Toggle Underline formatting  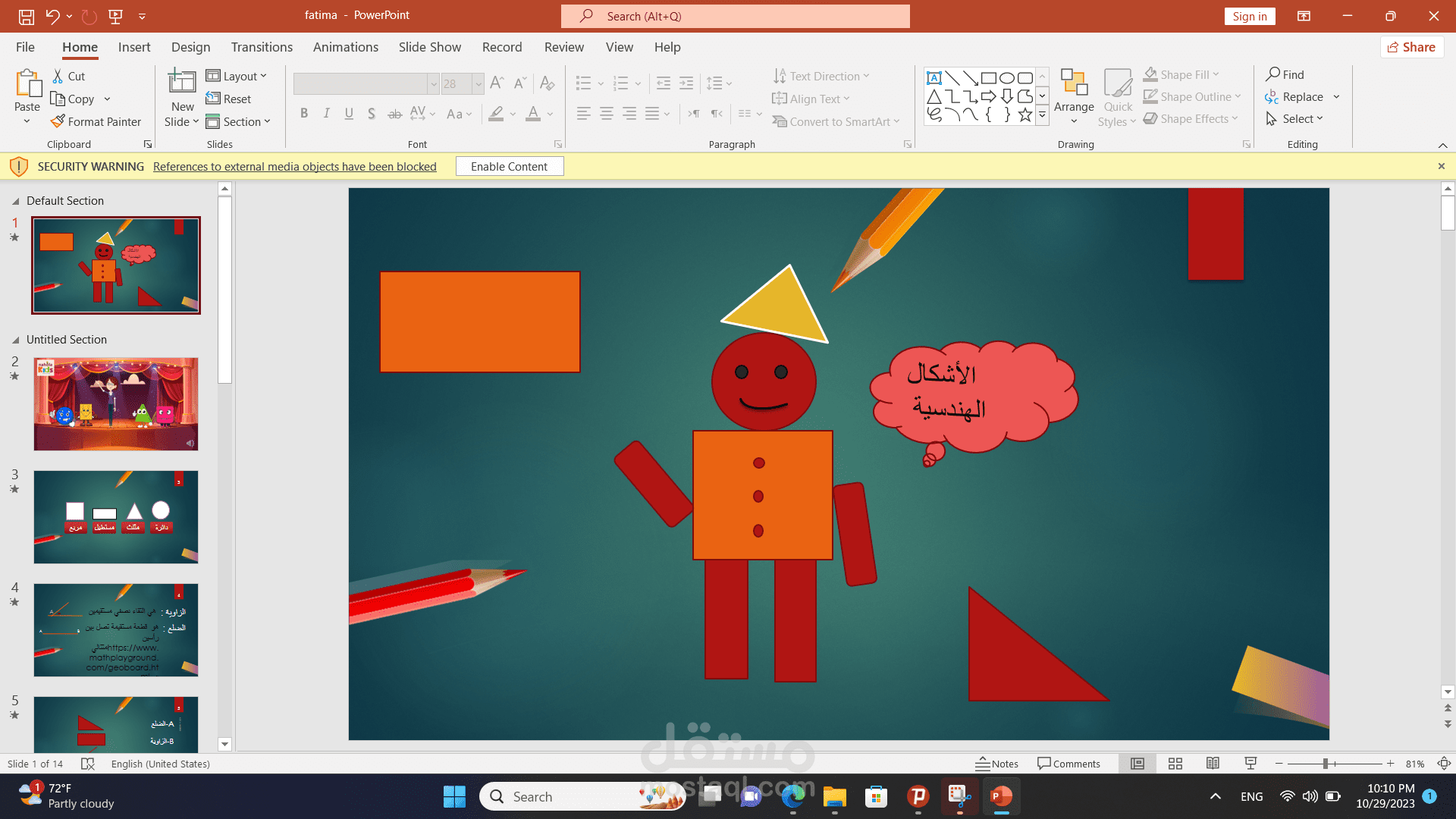349,114
